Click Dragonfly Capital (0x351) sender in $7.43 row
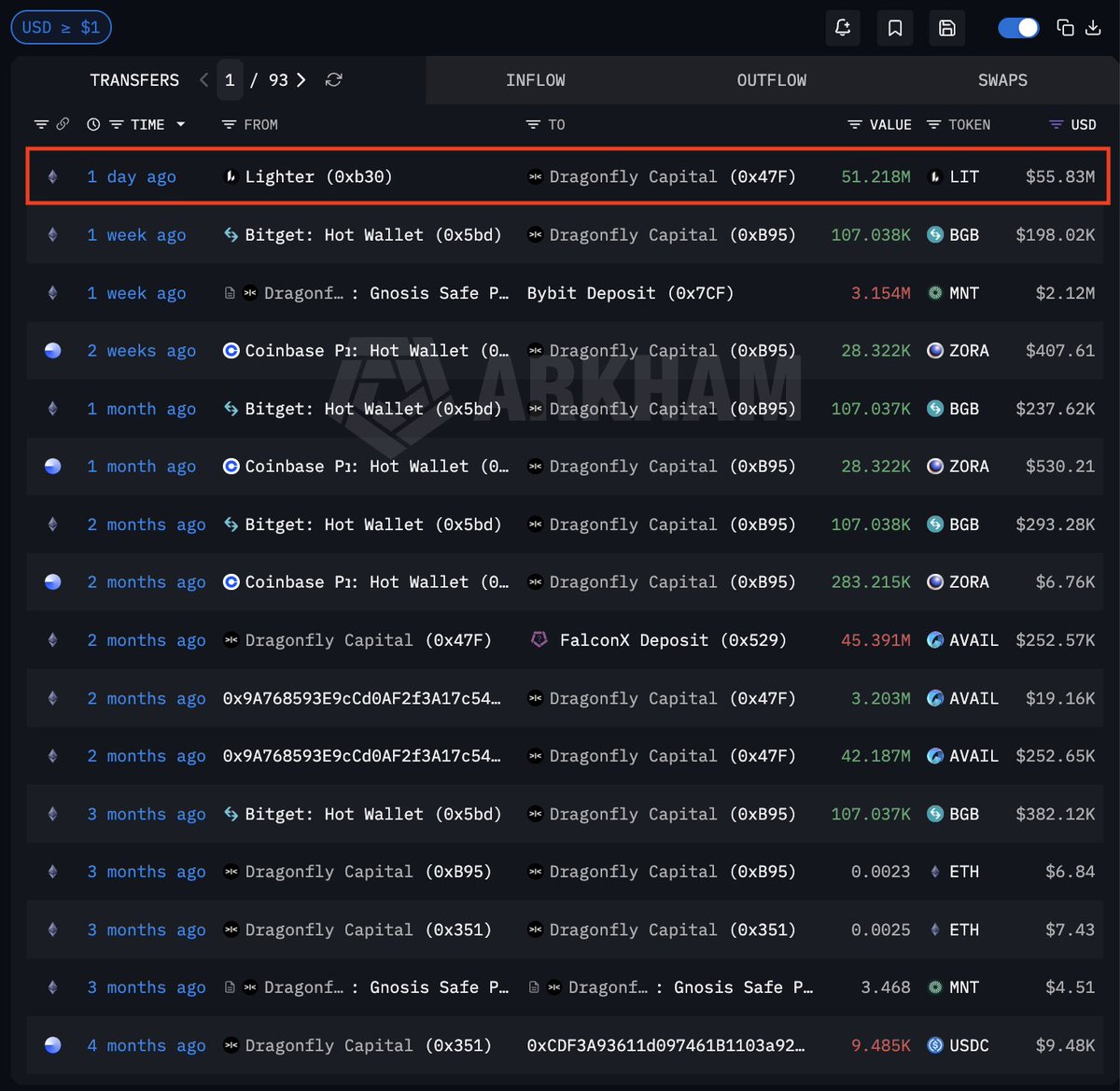The height and width of the screenshot is (1091, 1120). 368,930
